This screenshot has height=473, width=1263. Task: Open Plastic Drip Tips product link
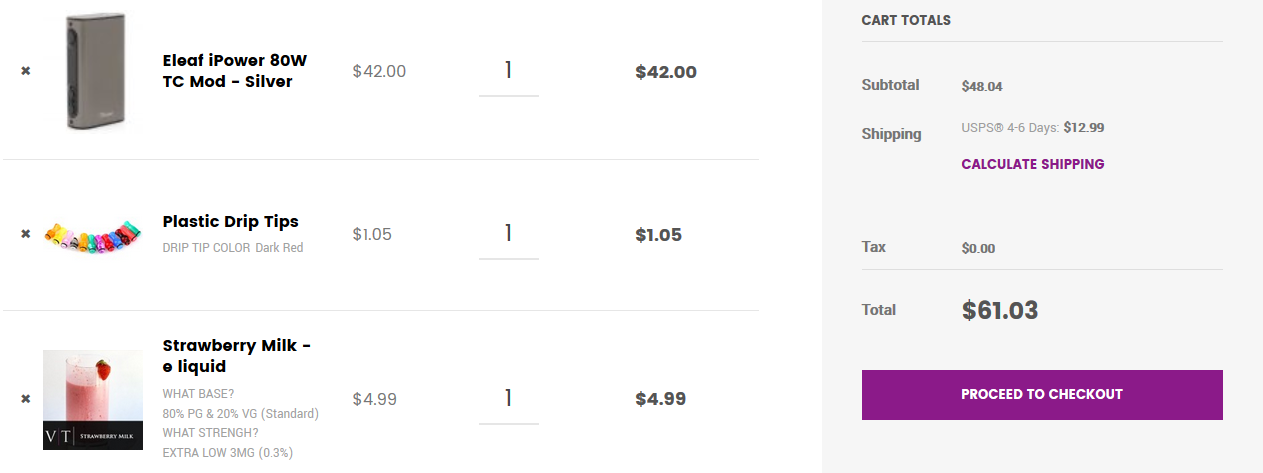point(231,222)
